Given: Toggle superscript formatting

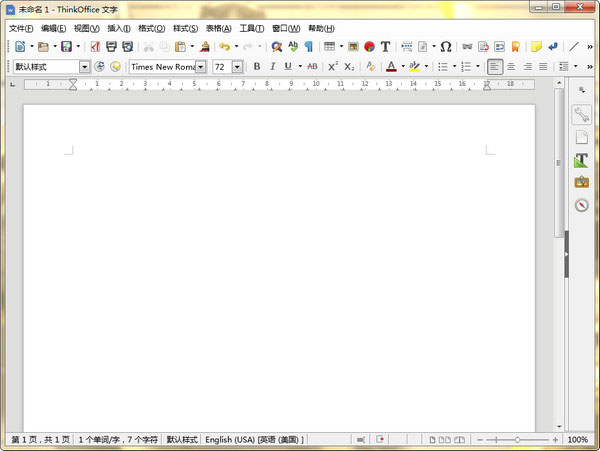Looking at the screenshot, I should [x=333, y=67].
